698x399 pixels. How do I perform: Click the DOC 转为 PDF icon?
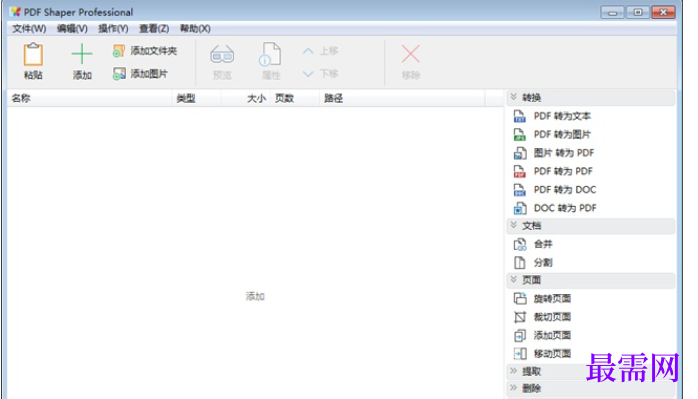coord(519,208)
